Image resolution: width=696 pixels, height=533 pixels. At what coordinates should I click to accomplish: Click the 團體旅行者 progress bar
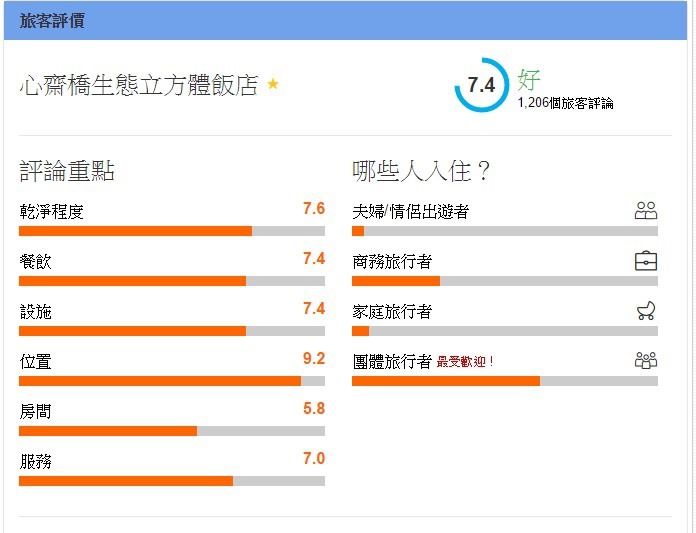(505, 381)
